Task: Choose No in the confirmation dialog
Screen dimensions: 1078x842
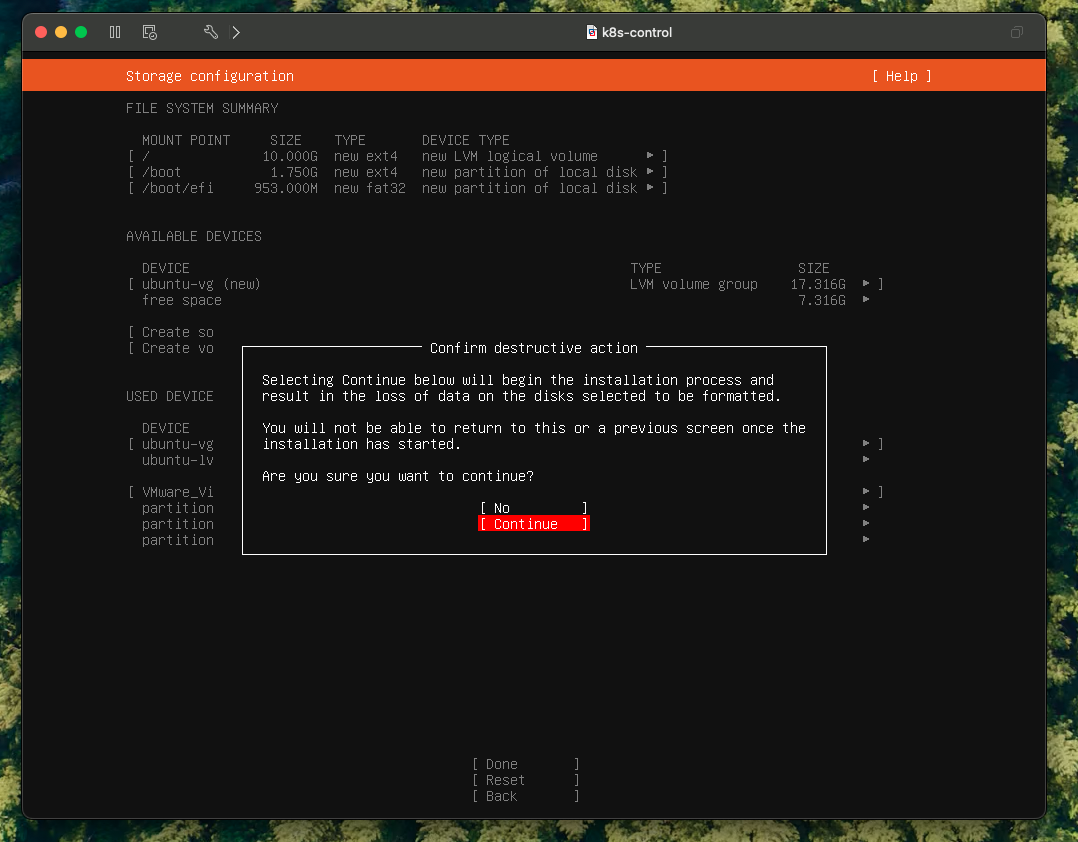Action: click(x=533, y=508)
